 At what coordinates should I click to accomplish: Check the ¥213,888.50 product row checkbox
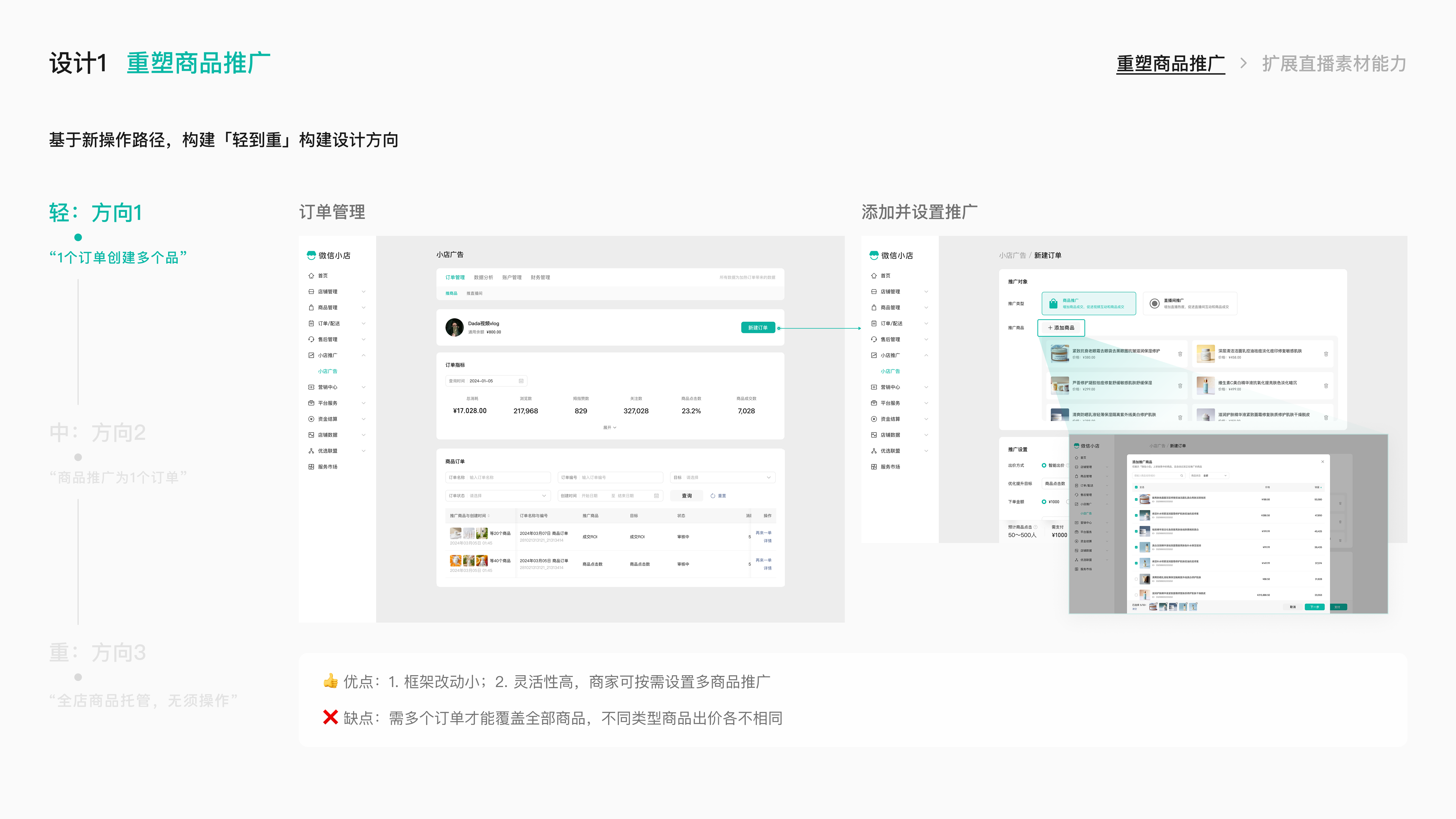click(1136, 595)
